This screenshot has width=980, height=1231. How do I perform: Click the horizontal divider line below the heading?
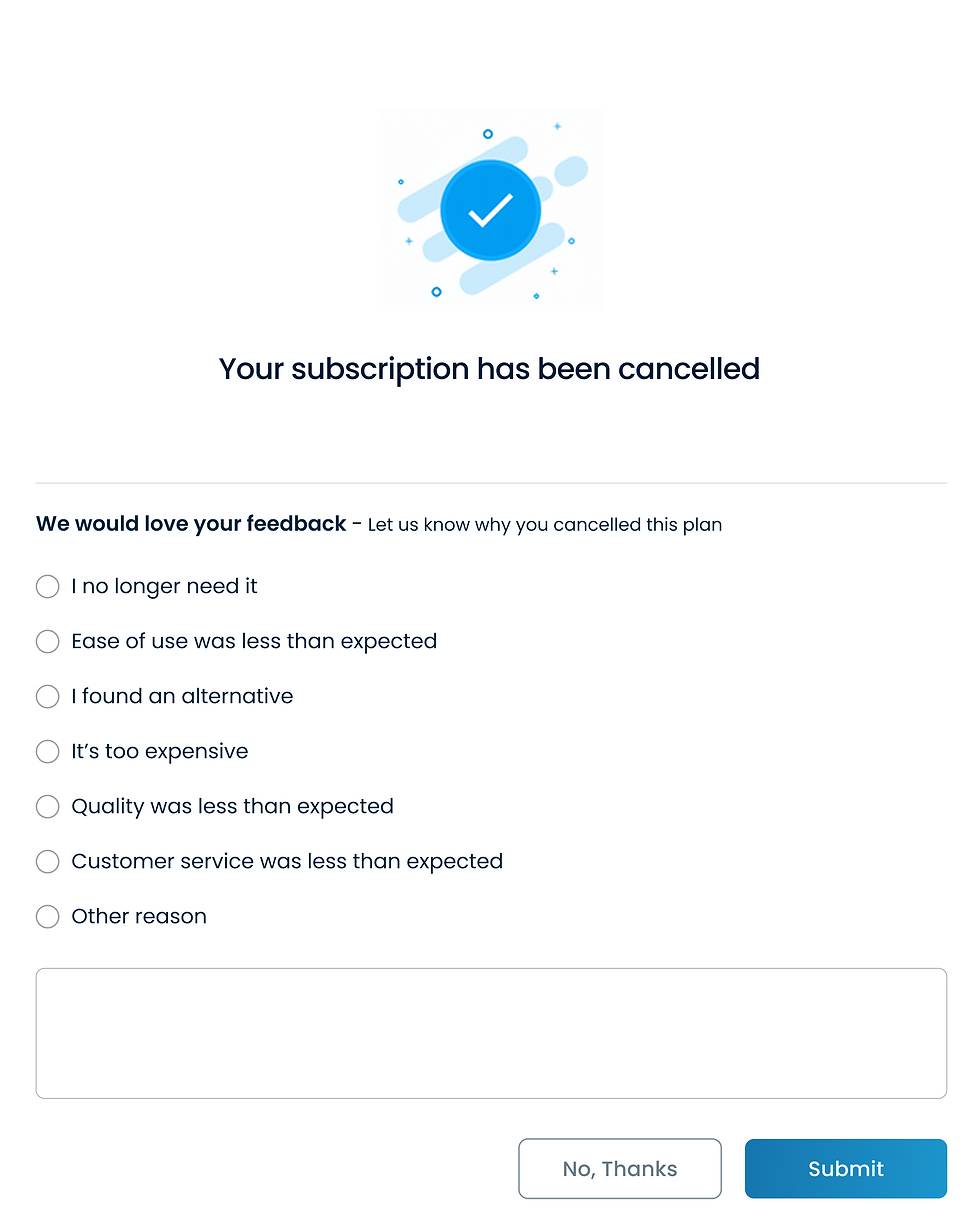[491, 484]
